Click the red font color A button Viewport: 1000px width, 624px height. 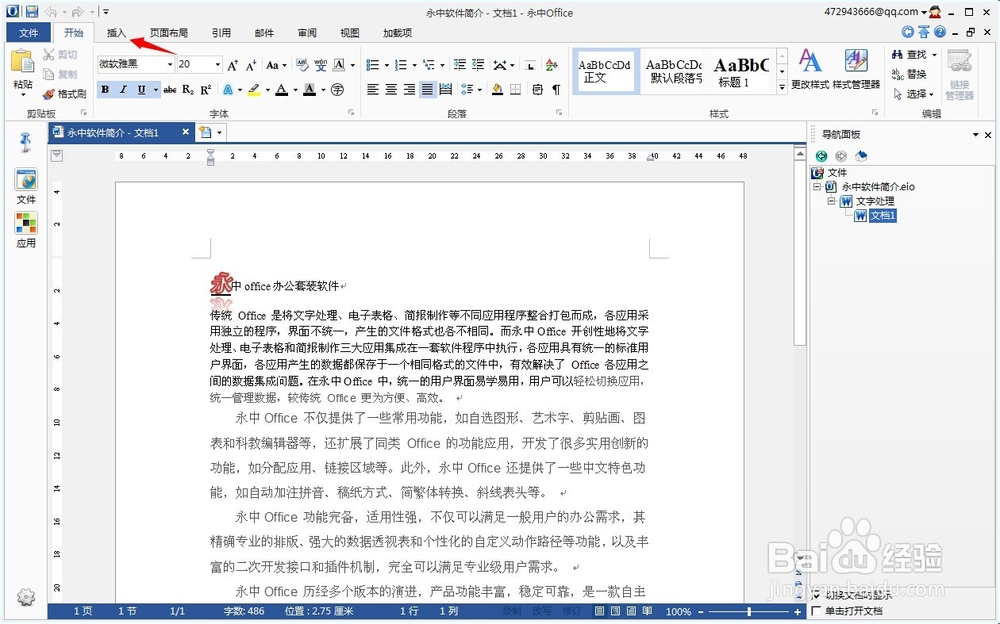pyautogui.click(x=281, y=90)
